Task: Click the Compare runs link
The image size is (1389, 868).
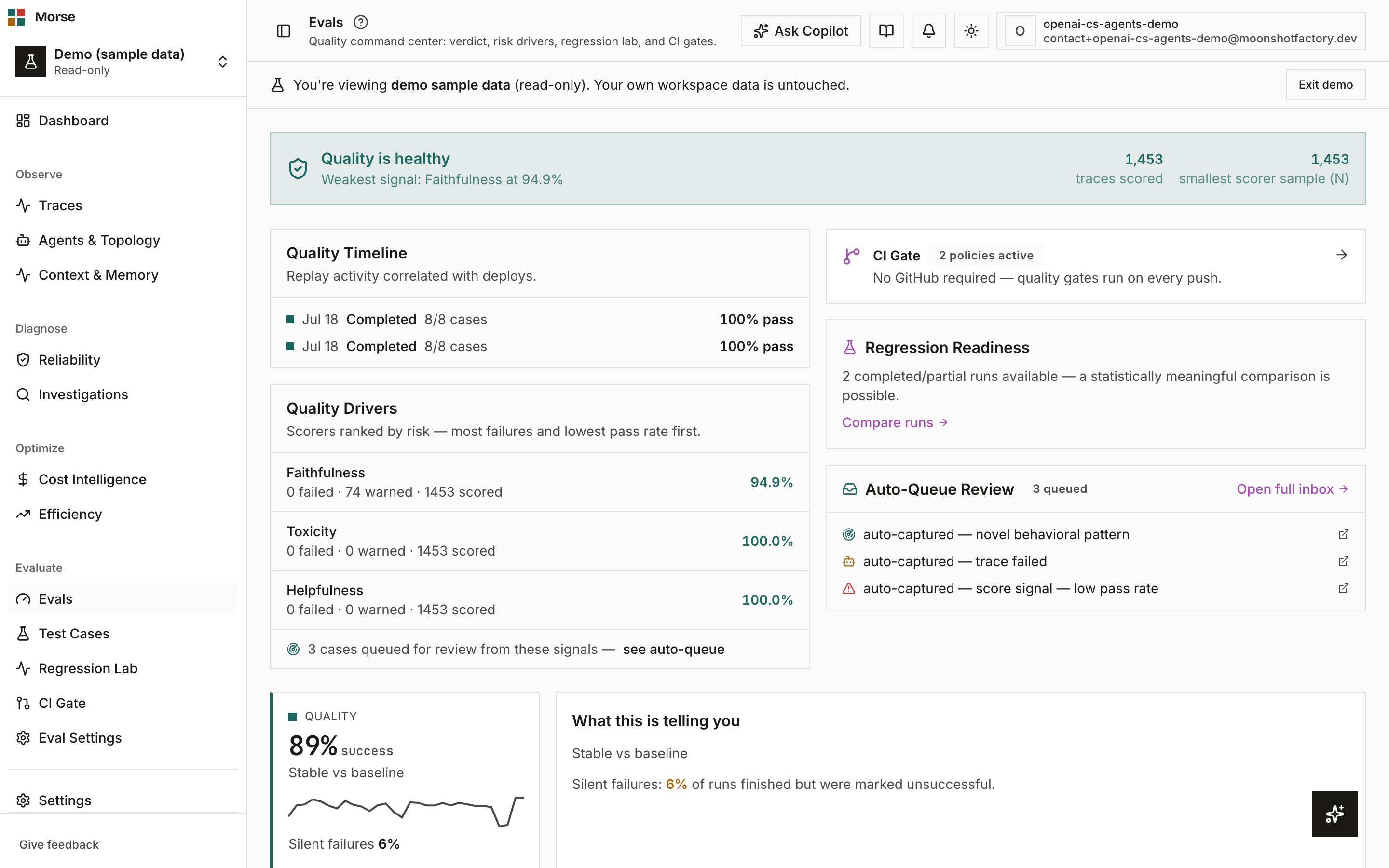Action: point(894,422)
